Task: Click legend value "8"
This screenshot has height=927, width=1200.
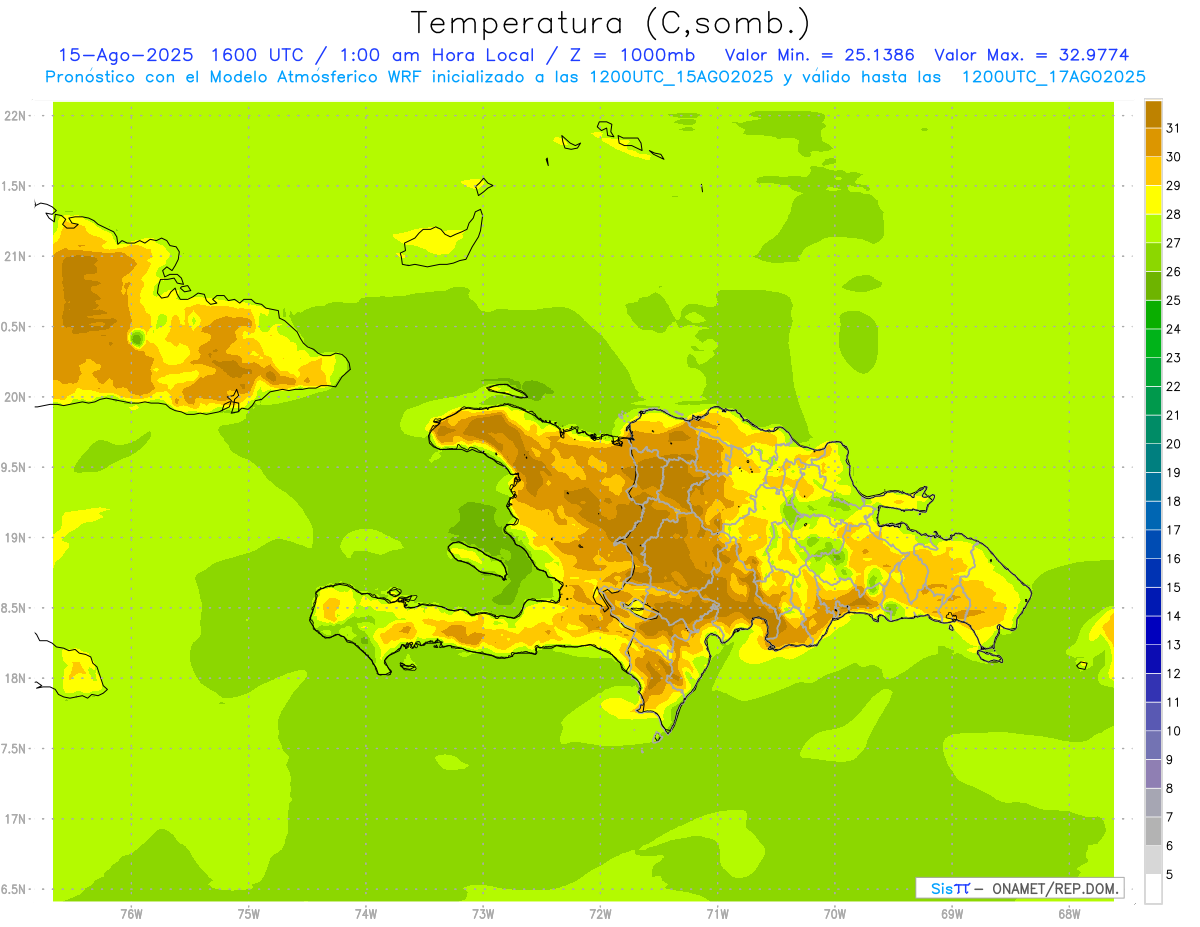Action: click(1170, 788)
